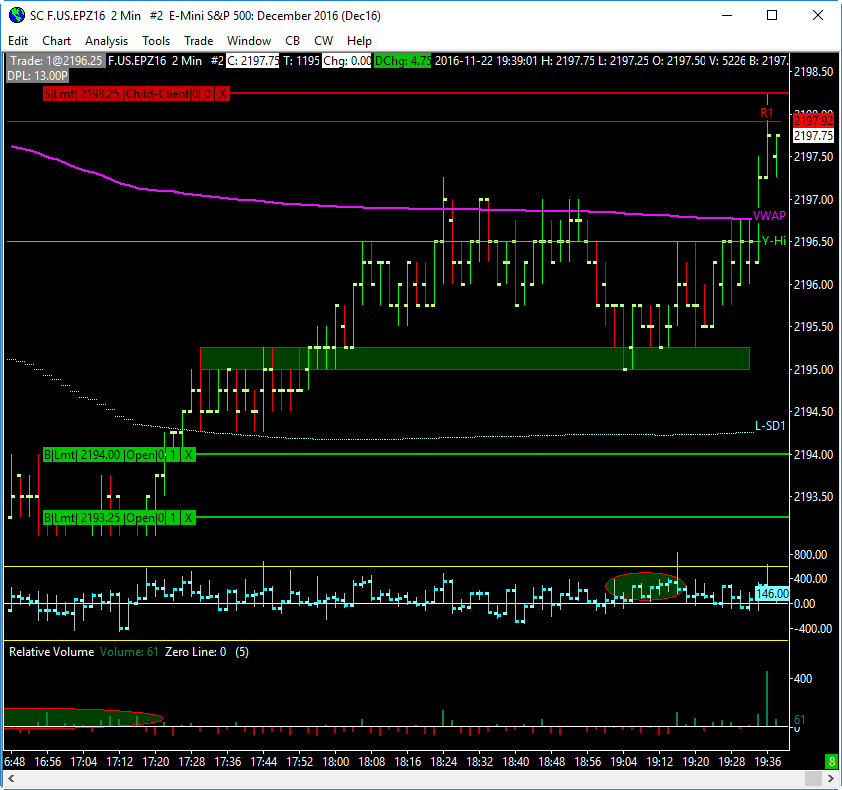842x790 pixels.
Task: Minimize the chart window
Action: 727,15
